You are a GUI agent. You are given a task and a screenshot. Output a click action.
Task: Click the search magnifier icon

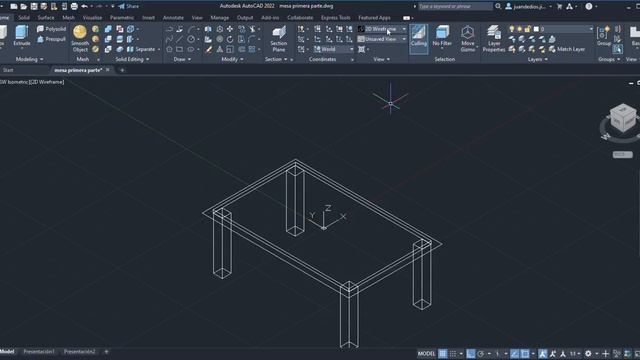click(498, 6)
